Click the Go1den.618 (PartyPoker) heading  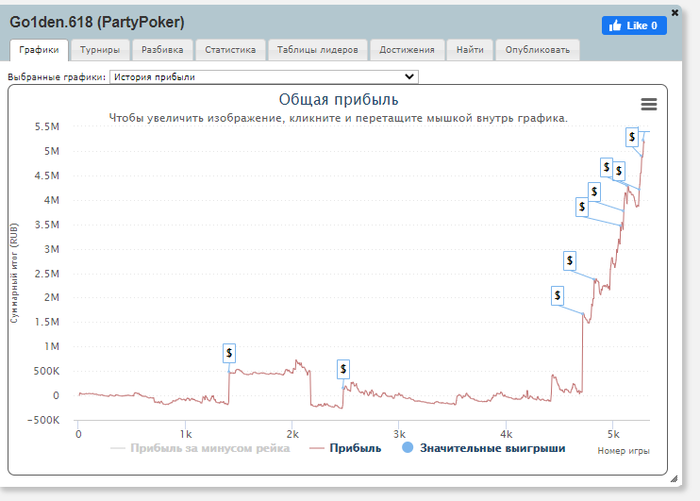click(x=97, y=22)
